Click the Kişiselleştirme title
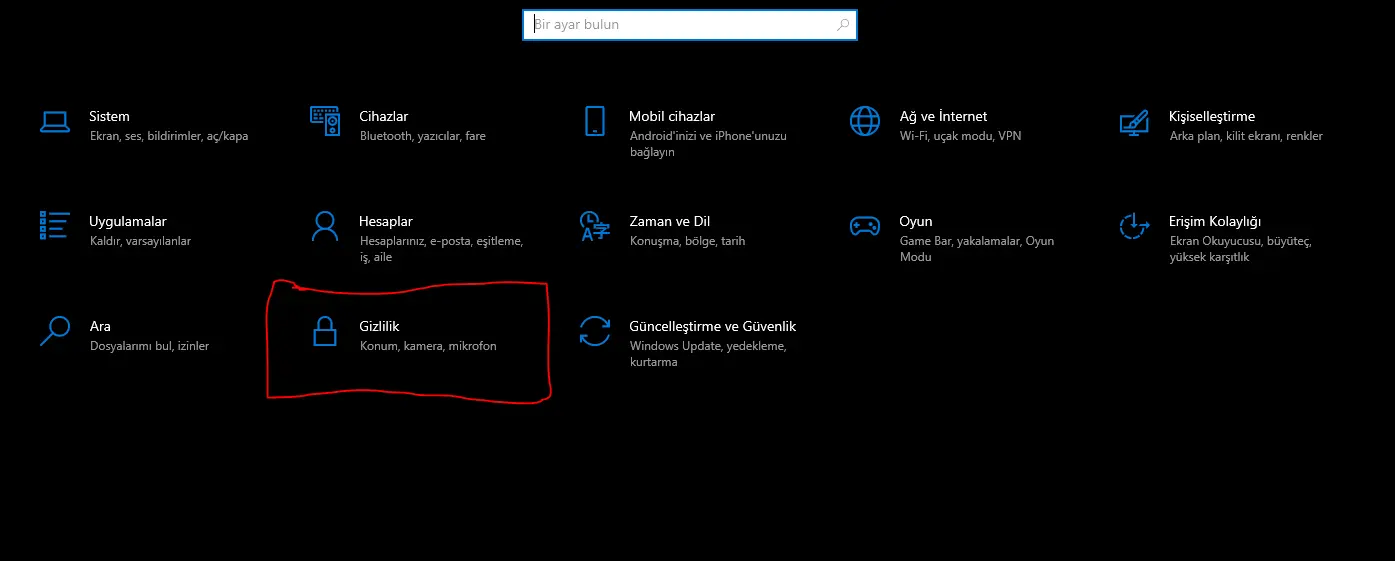Viewport: 1395px width, 561px height. pos(1212,116)
